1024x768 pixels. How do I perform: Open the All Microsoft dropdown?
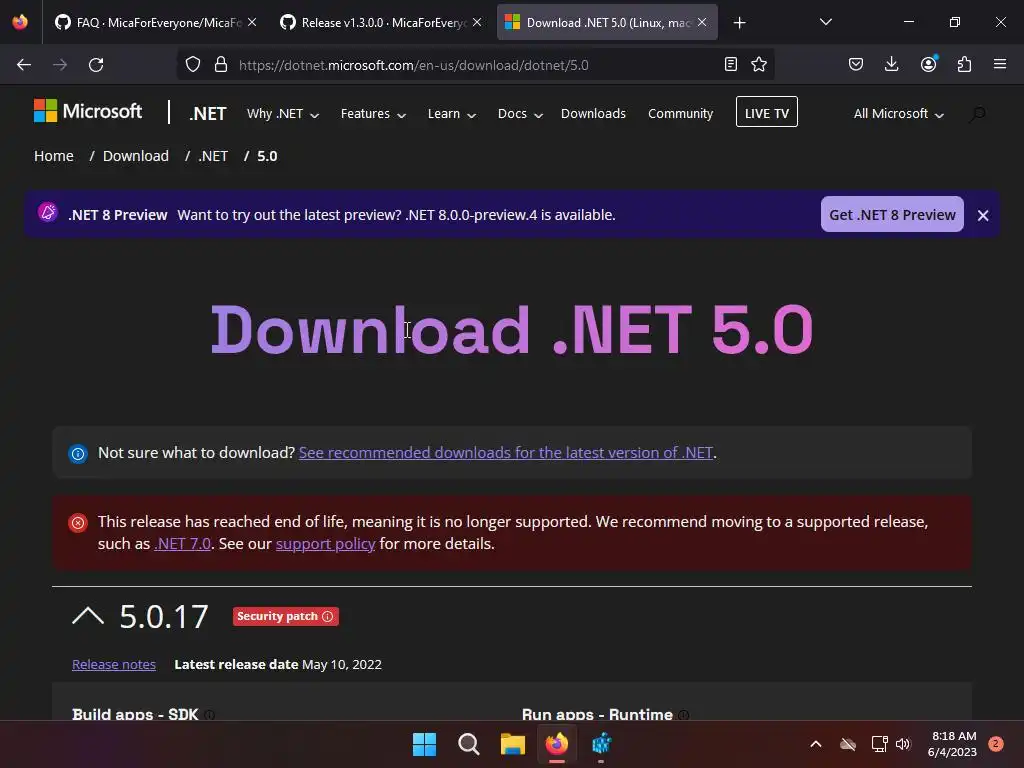click(898, 114)
